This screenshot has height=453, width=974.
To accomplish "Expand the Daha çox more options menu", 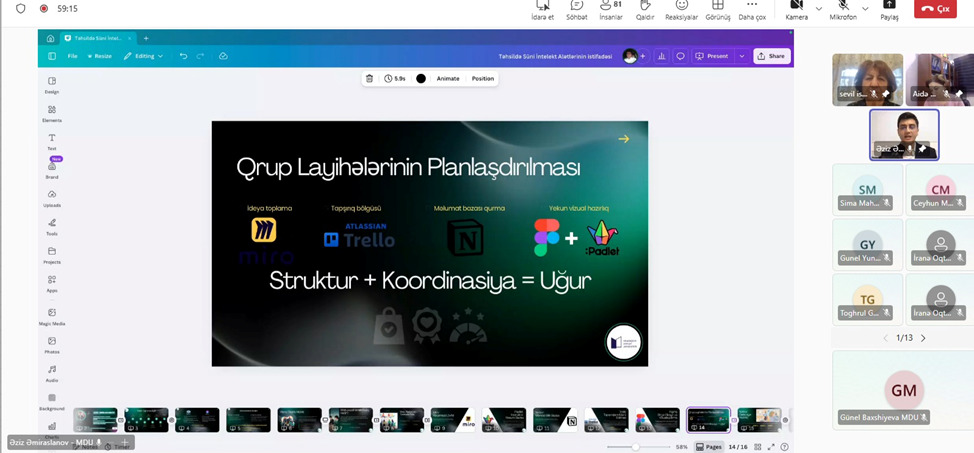I will pyautogui.click(x=752, y=10).
